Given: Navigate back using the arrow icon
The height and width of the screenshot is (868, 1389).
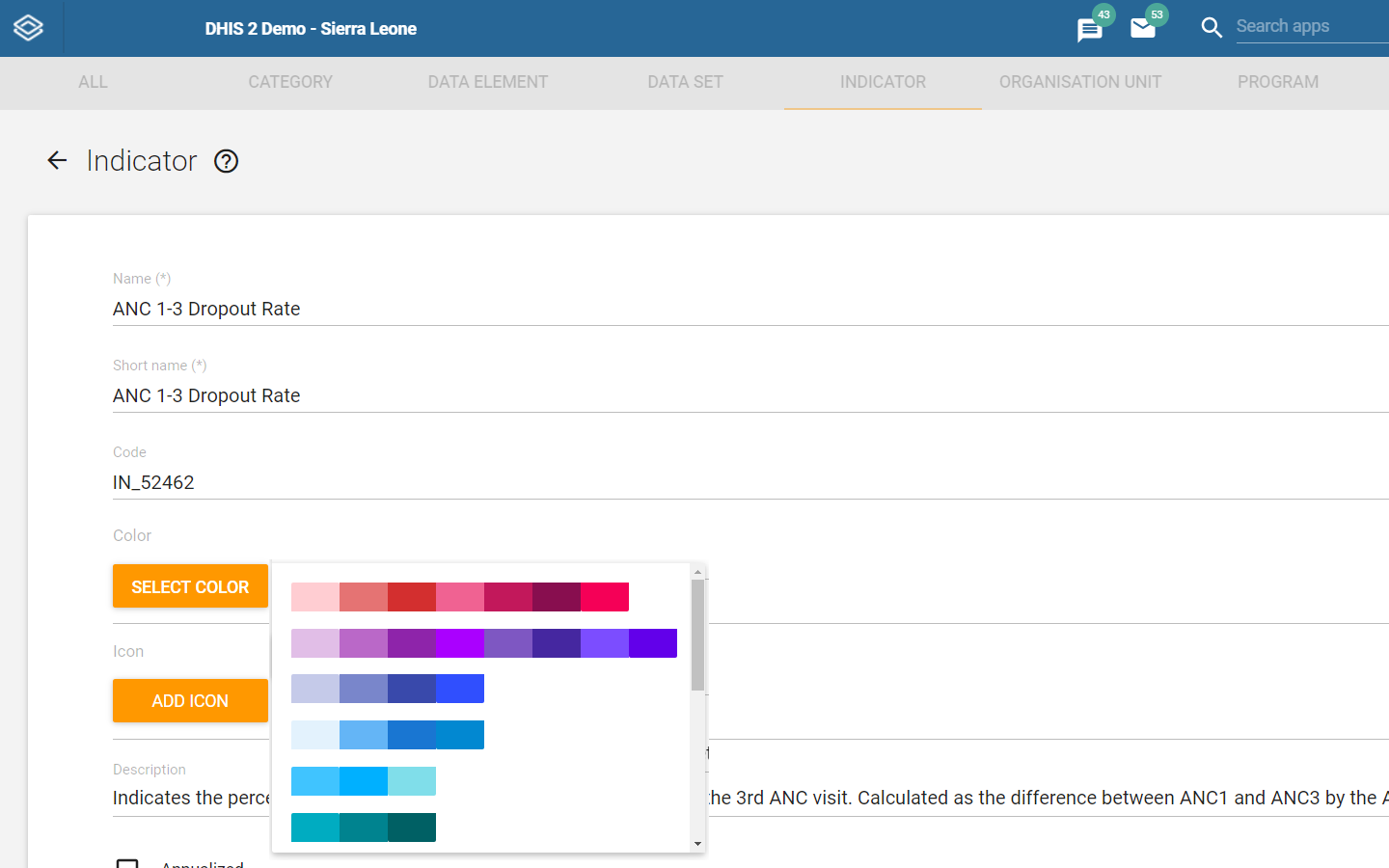Looking at the screenshot, I should coord(57,160).
